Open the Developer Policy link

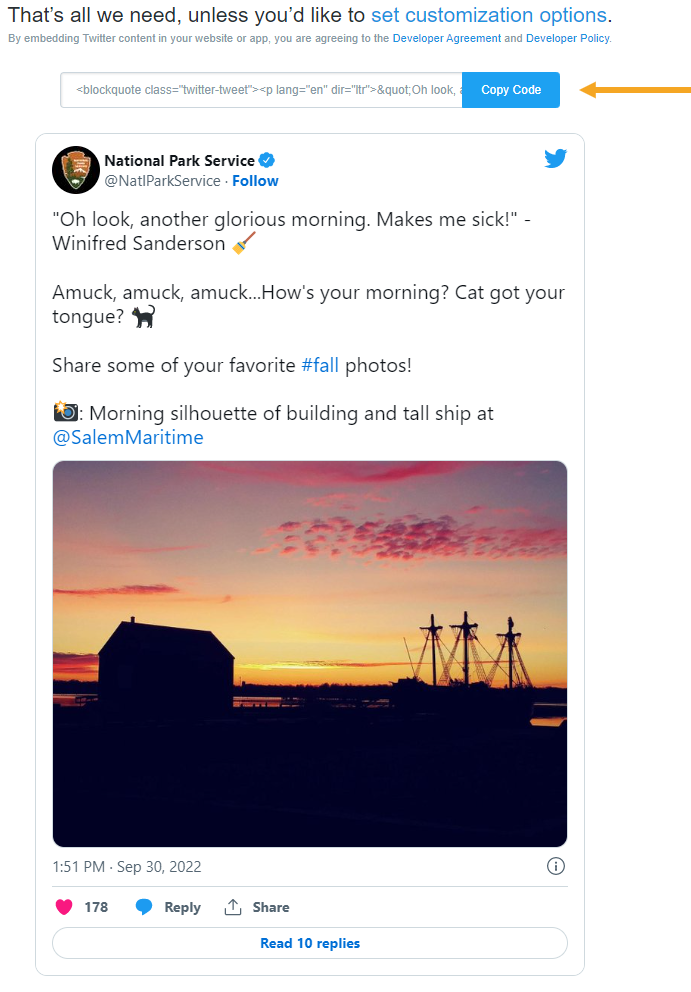568,39
